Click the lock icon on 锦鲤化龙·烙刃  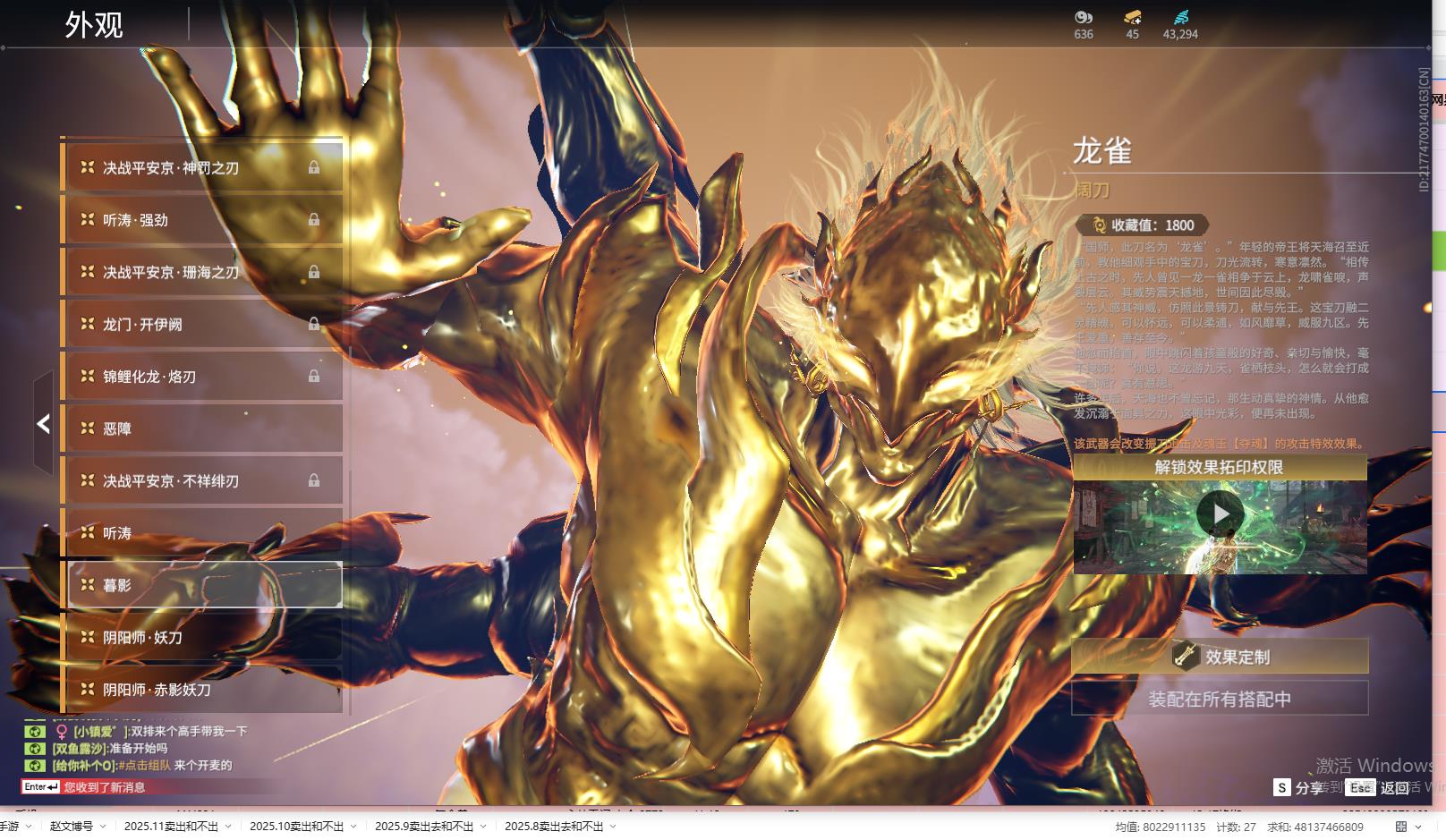[314, 376]
